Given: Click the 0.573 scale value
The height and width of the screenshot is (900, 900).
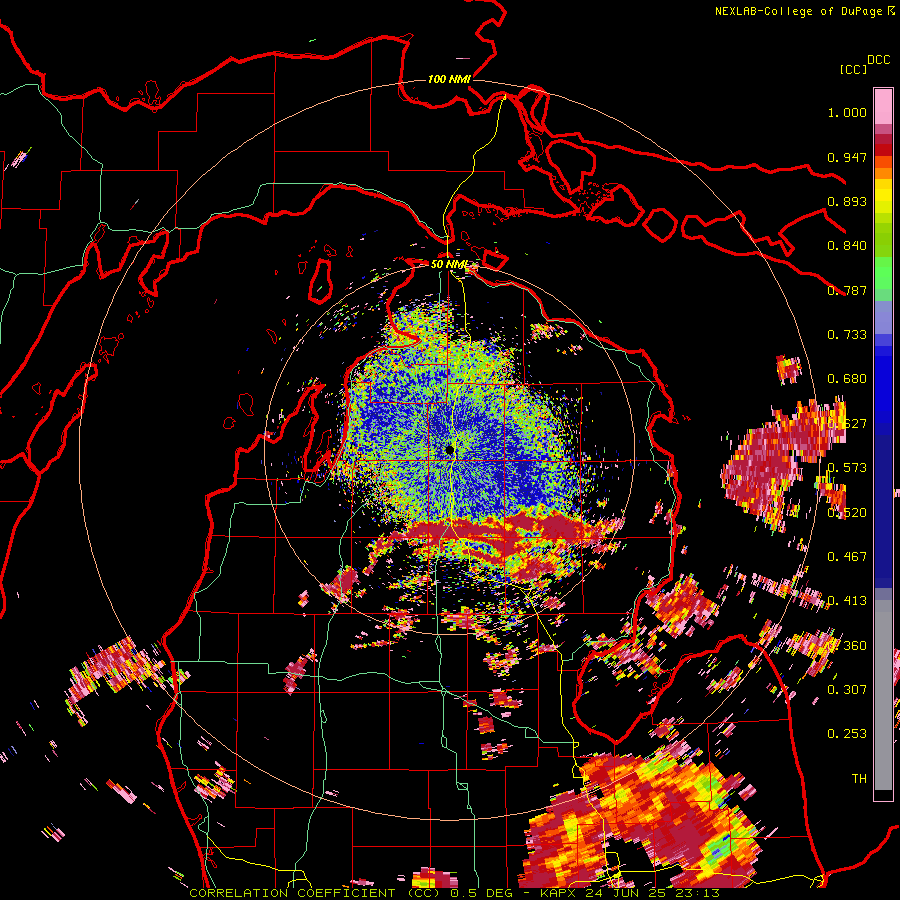Looking at the screenshot, I should (849, 468).
